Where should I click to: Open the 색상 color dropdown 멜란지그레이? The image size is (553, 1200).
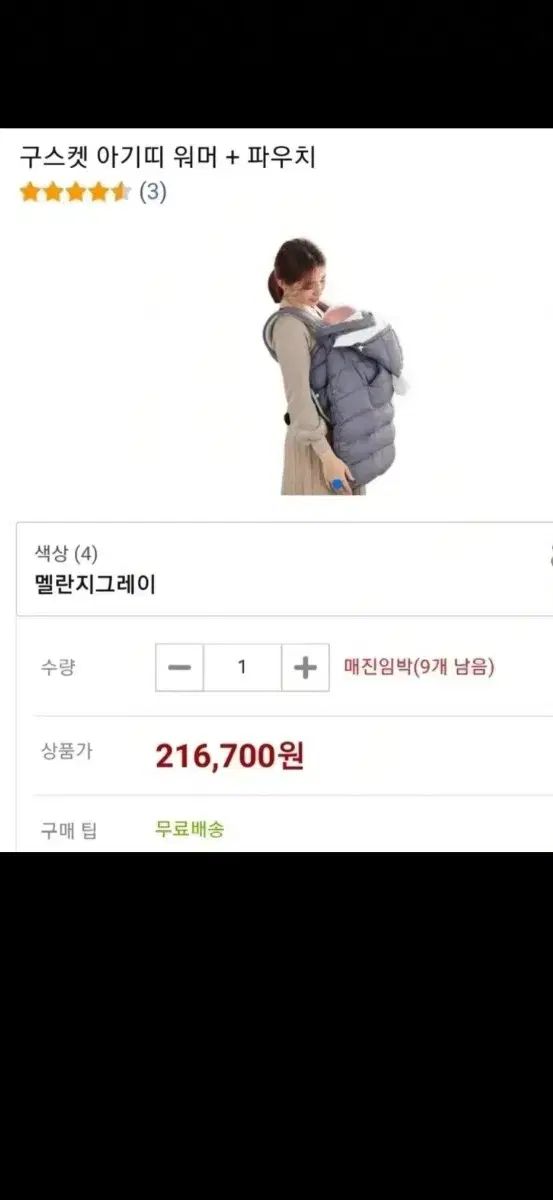click(x=284, y=569)
